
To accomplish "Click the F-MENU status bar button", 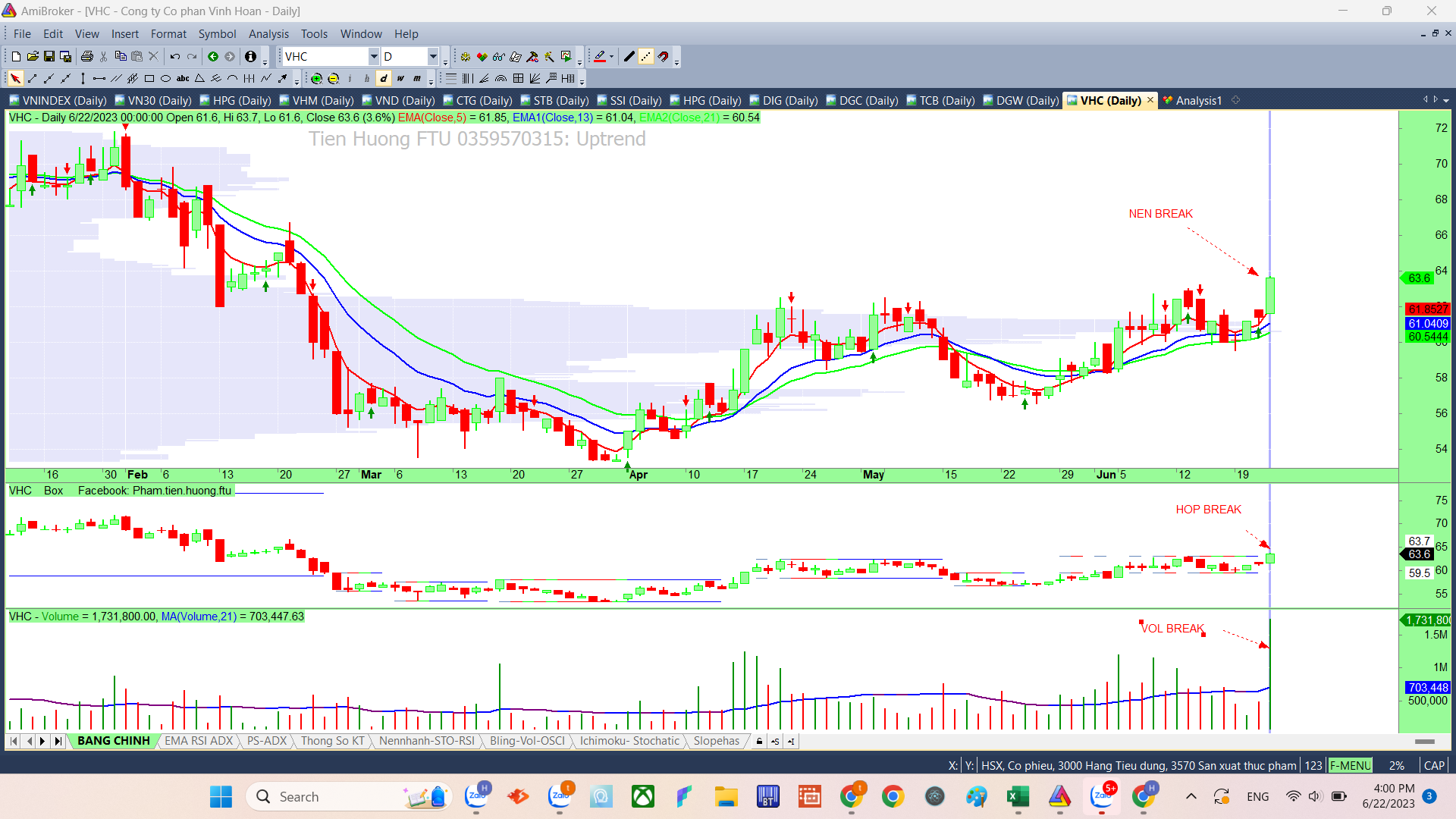I will pyautogui.click(x=1350, y=765).
